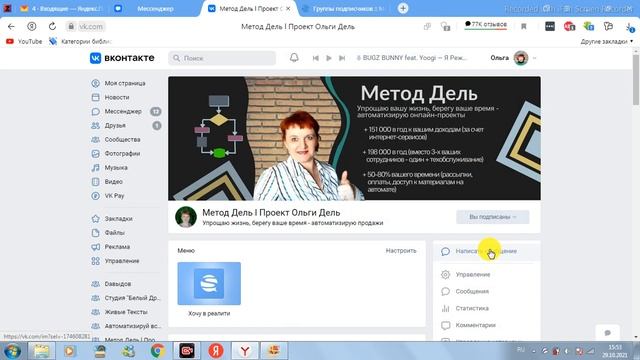
Task: Close the Метод Дель browser tab
Action: click(x=288, y=8)
